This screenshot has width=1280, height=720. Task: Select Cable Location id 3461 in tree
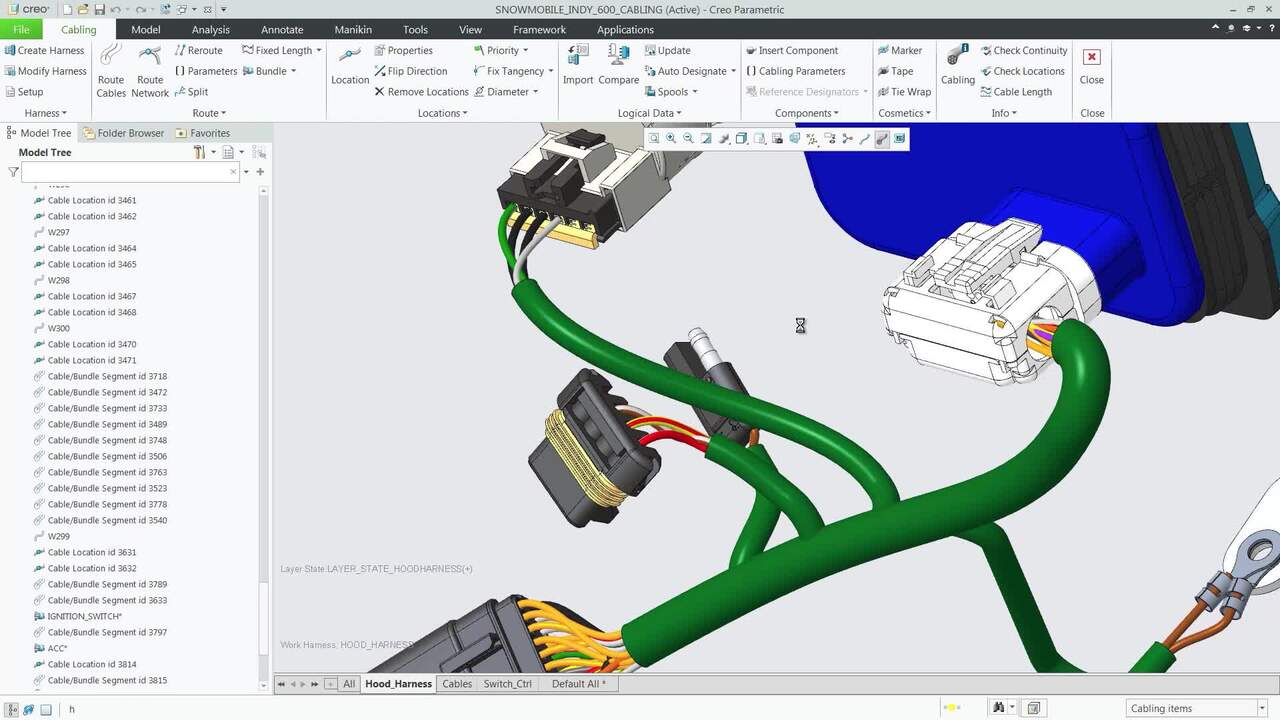click(85, 200)
